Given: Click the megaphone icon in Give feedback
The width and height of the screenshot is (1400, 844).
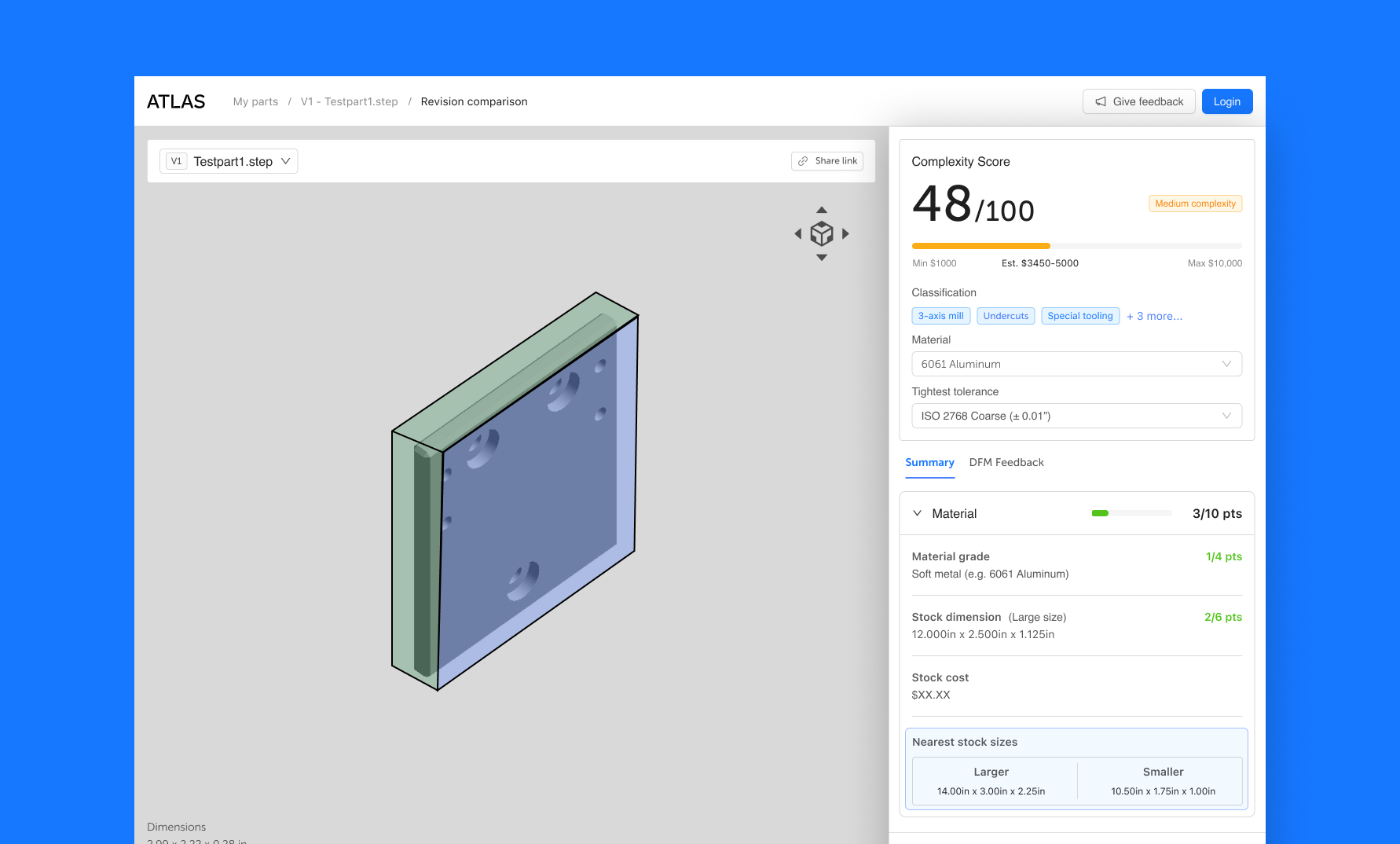Looking at the screenshot, I should [x=1101, y=101].
